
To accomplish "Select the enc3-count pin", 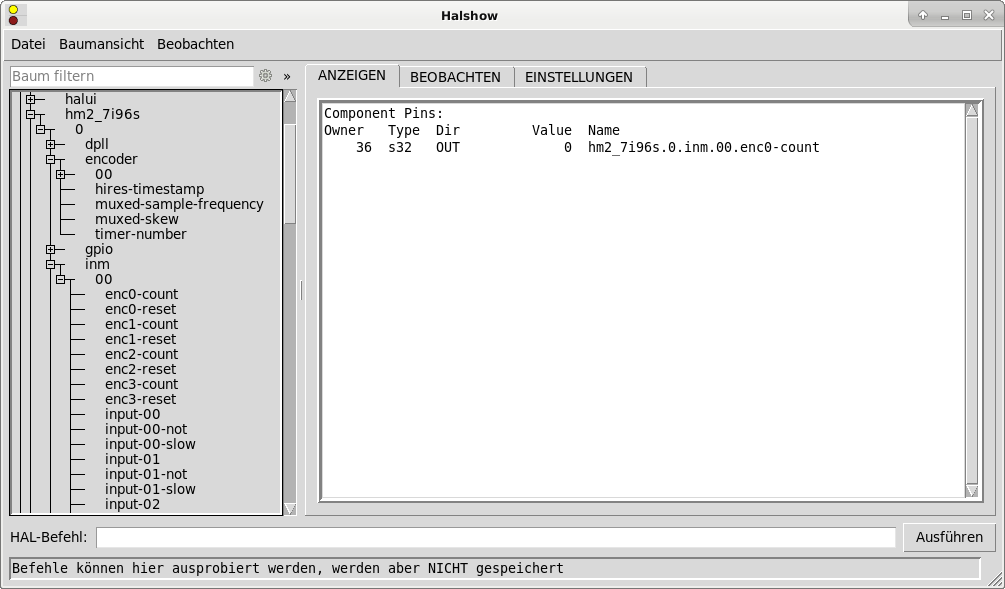I will pyautogui.click(x=142, y=384).
